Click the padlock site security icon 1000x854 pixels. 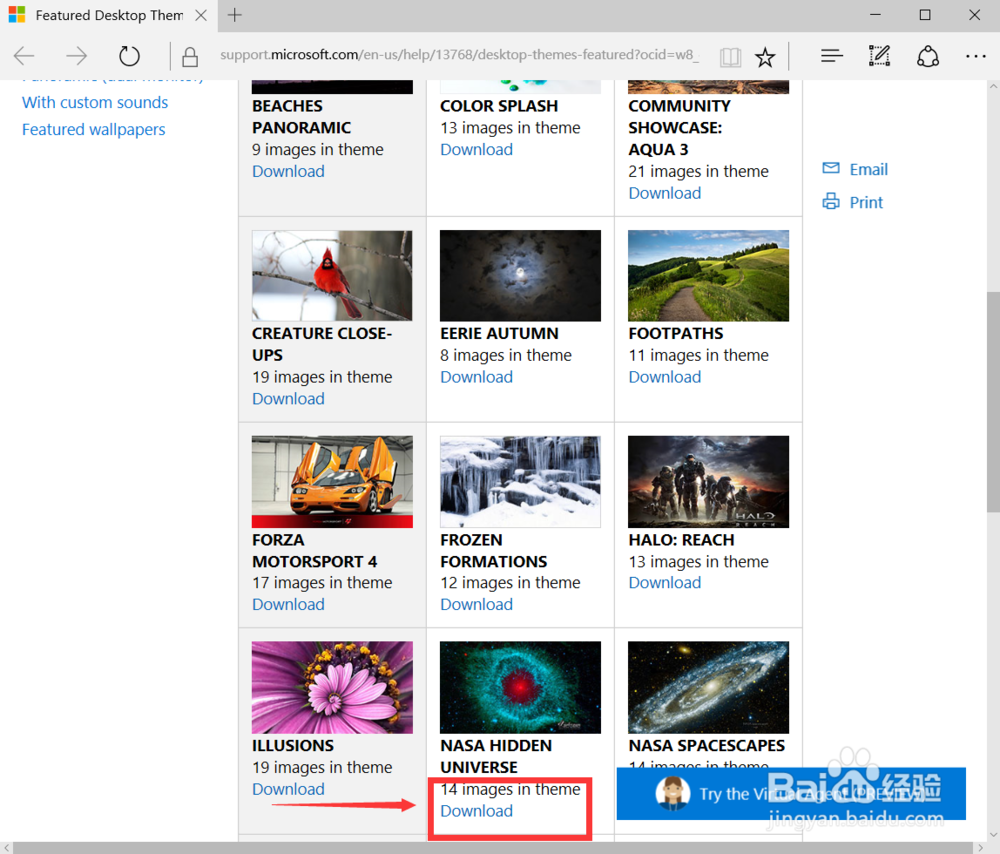point(189,57)
